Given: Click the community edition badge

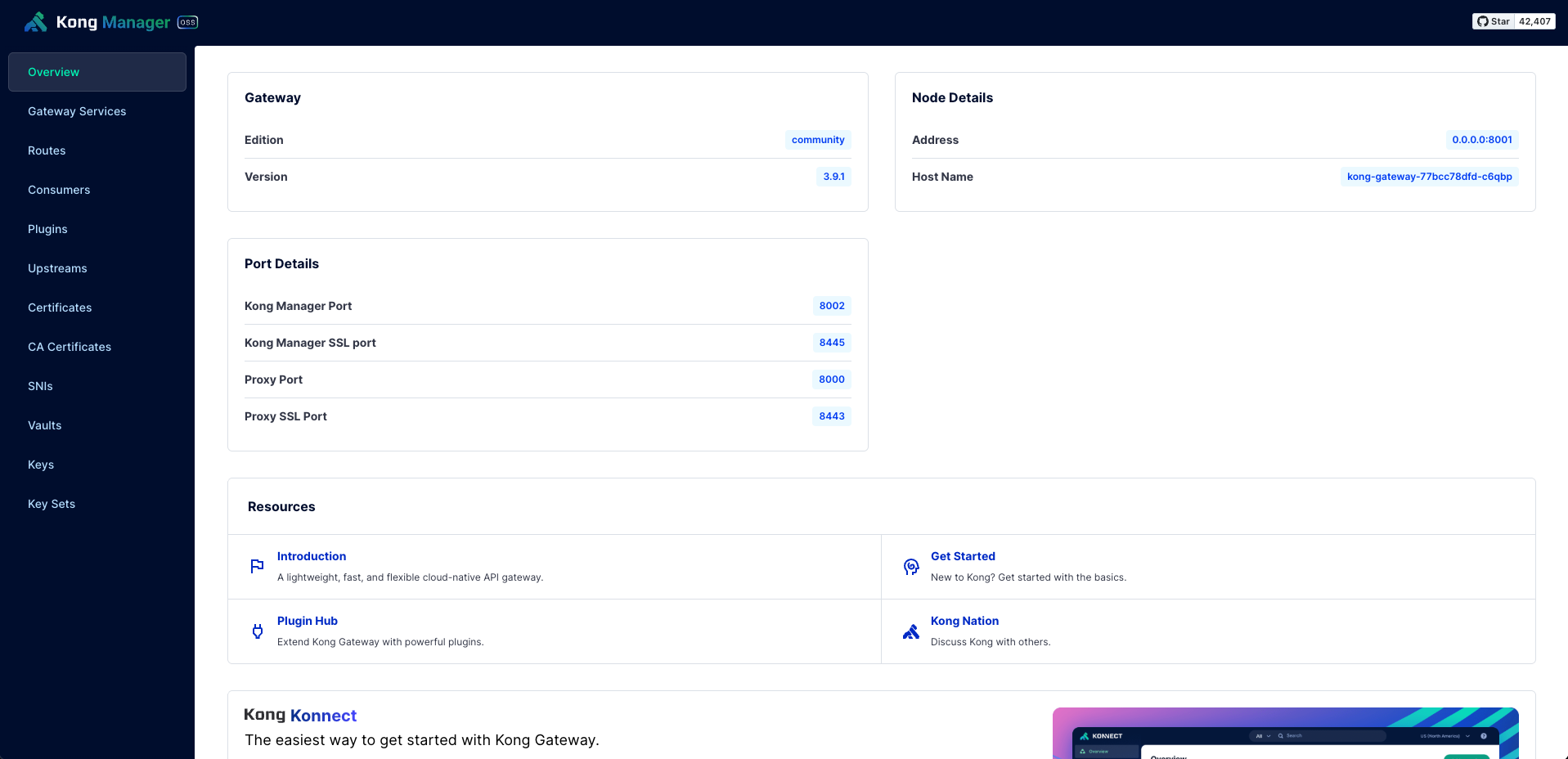Looking at the screenshot, I should pos(818,140).
